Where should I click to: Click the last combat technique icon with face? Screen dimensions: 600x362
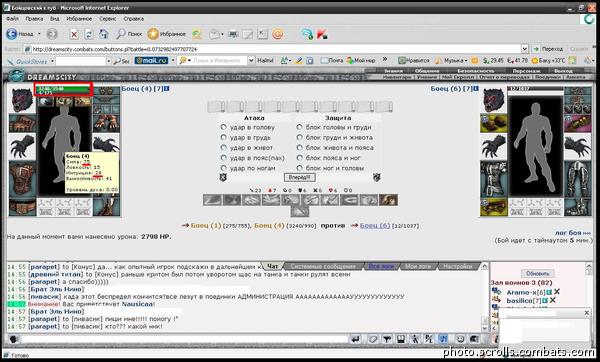pos(388,200)
